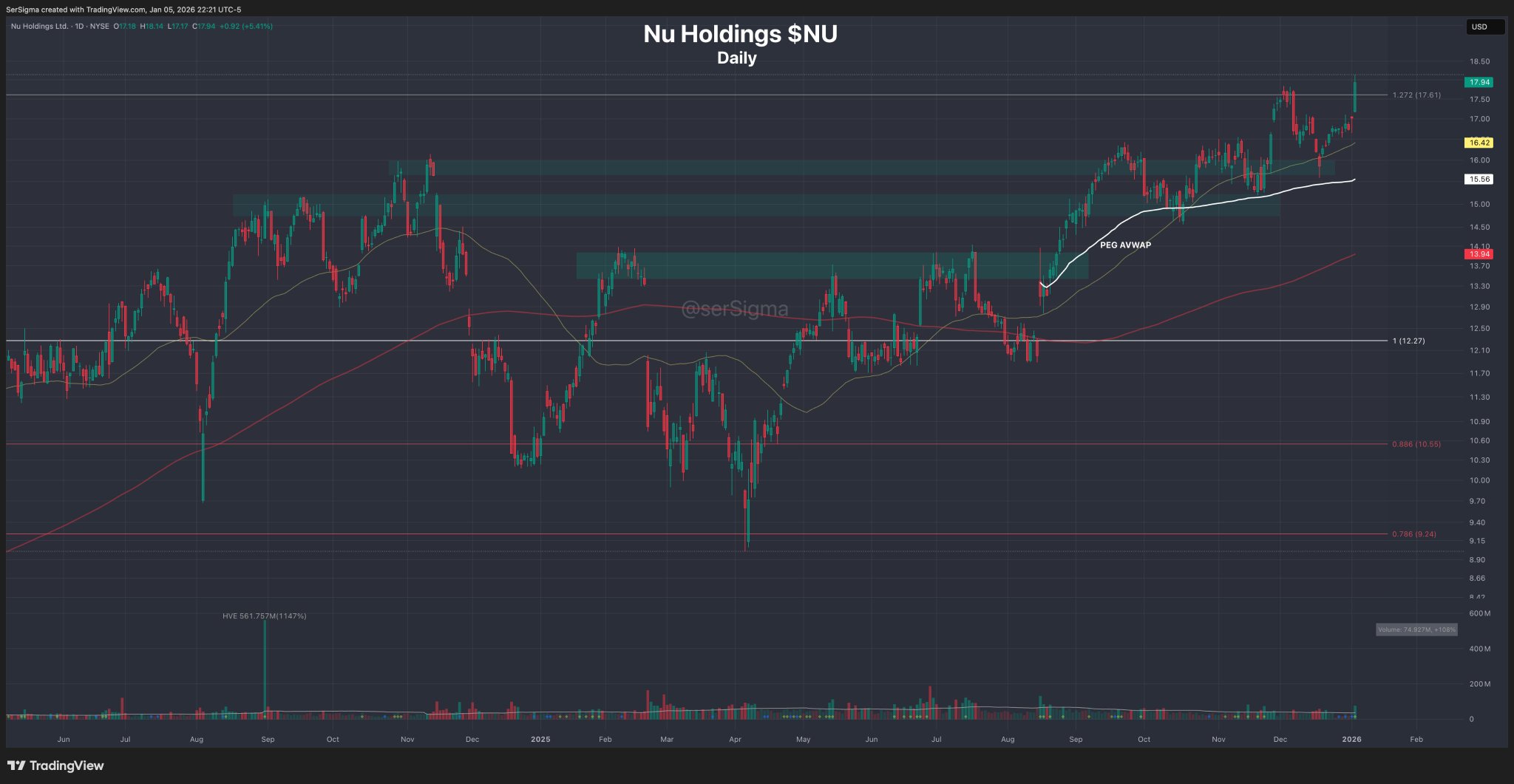Click the red 13.94 moving average label
Screen dimensions: 1514x784
point(1479,254)
